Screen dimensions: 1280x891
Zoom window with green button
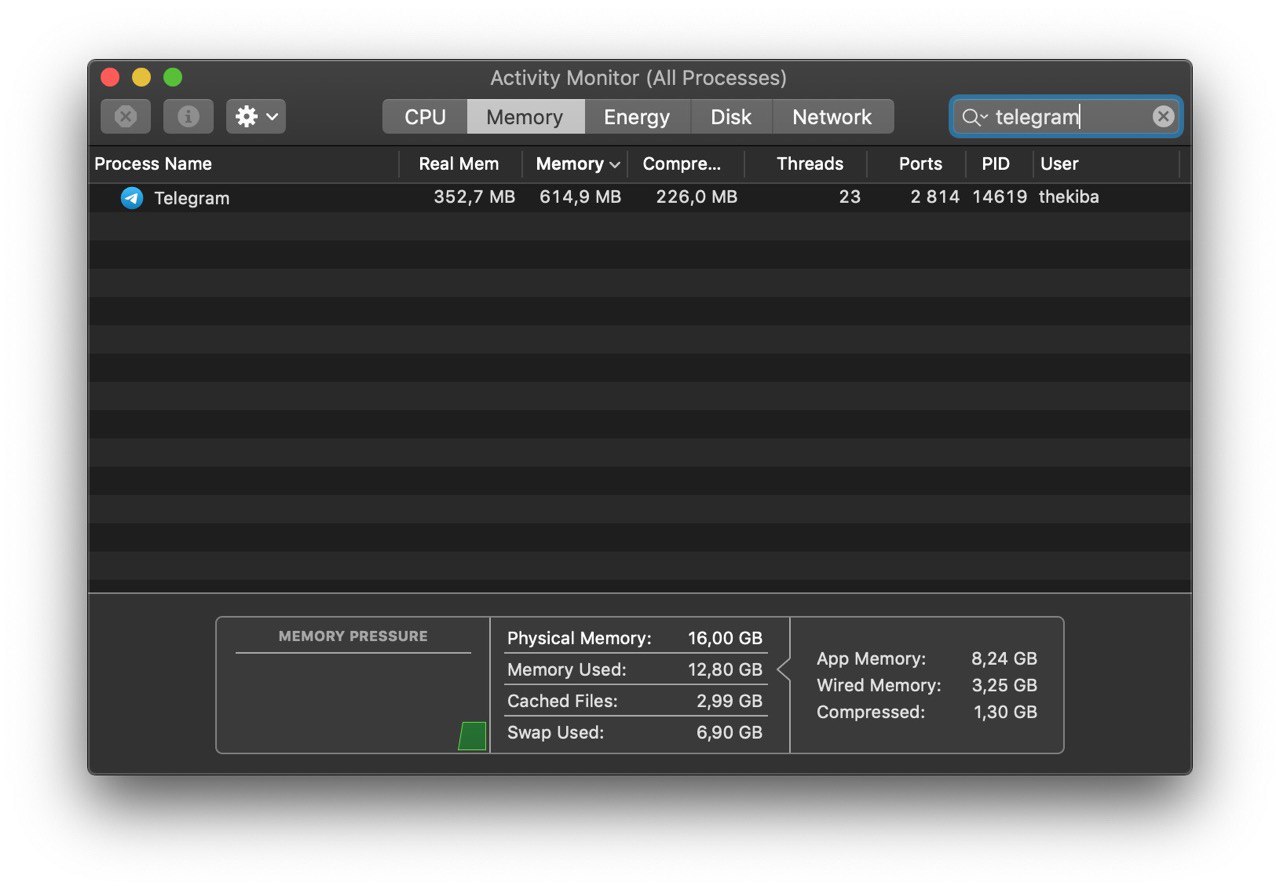173,77
